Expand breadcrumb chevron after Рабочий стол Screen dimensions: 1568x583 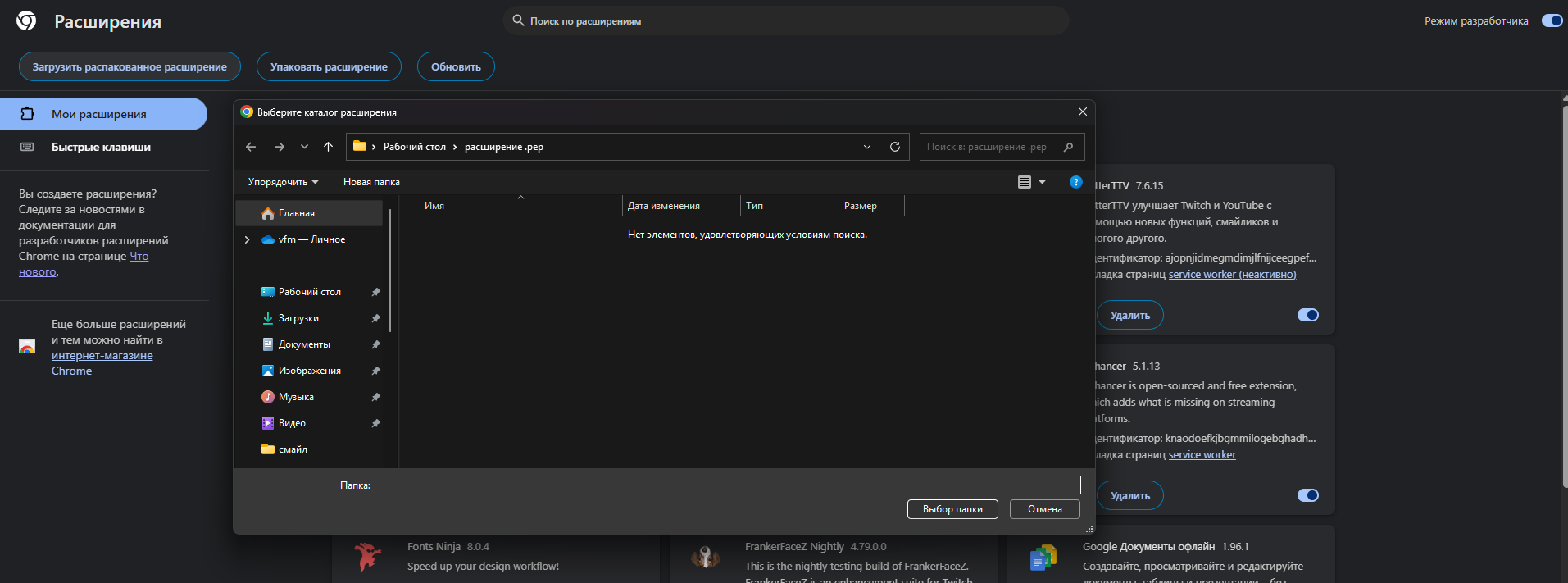pos(455,147)
